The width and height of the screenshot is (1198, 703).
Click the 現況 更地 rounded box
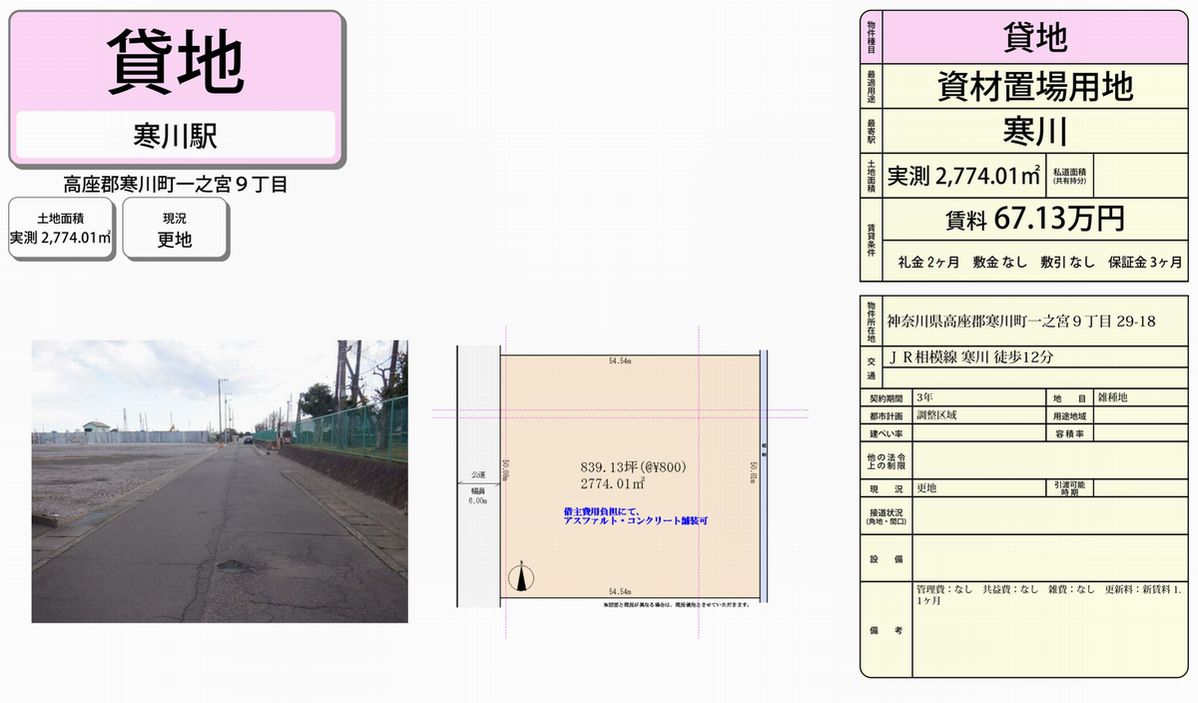pyautogui.click(x=175, y=228)
